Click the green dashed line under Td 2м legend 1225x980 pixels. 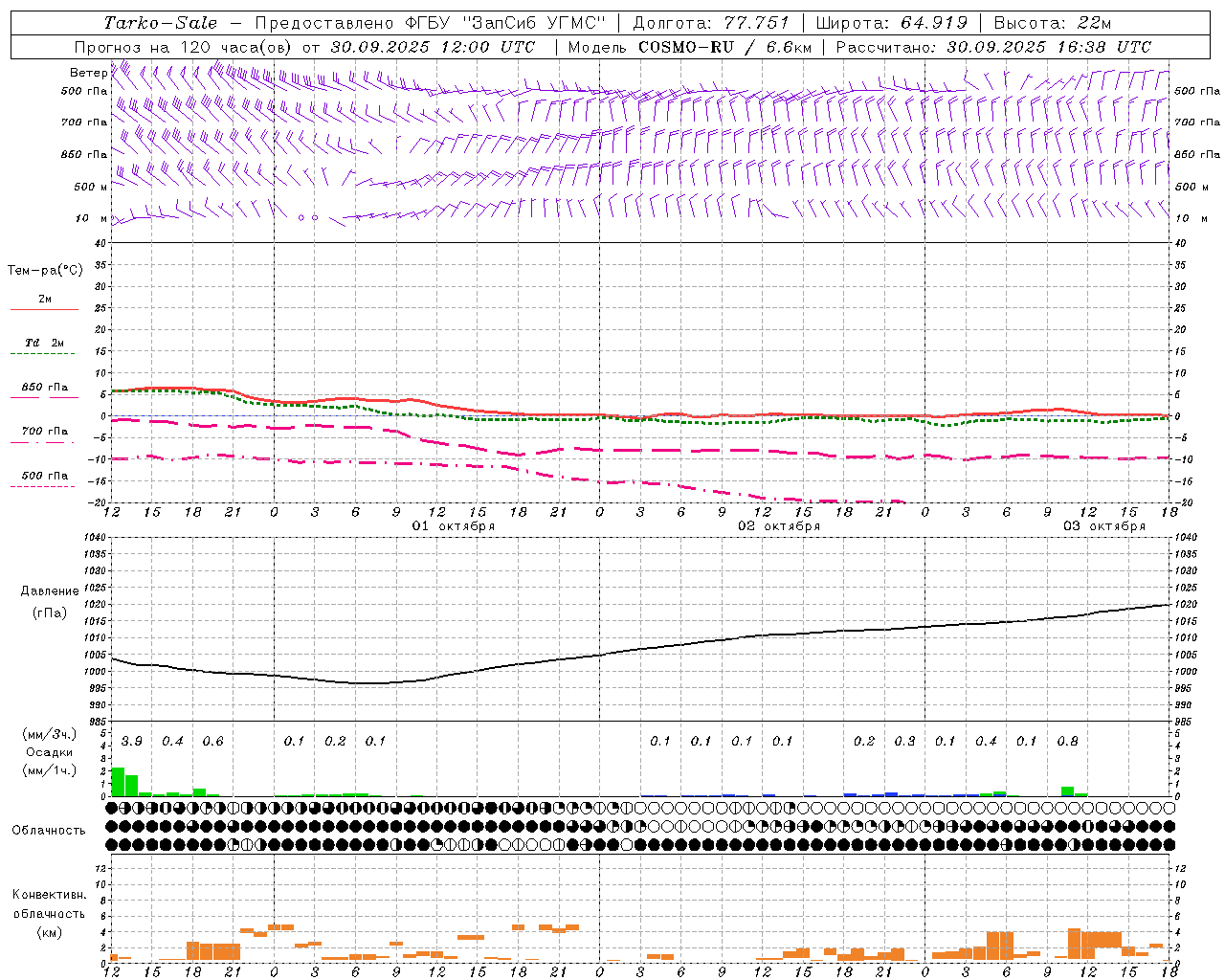[44, 354]
